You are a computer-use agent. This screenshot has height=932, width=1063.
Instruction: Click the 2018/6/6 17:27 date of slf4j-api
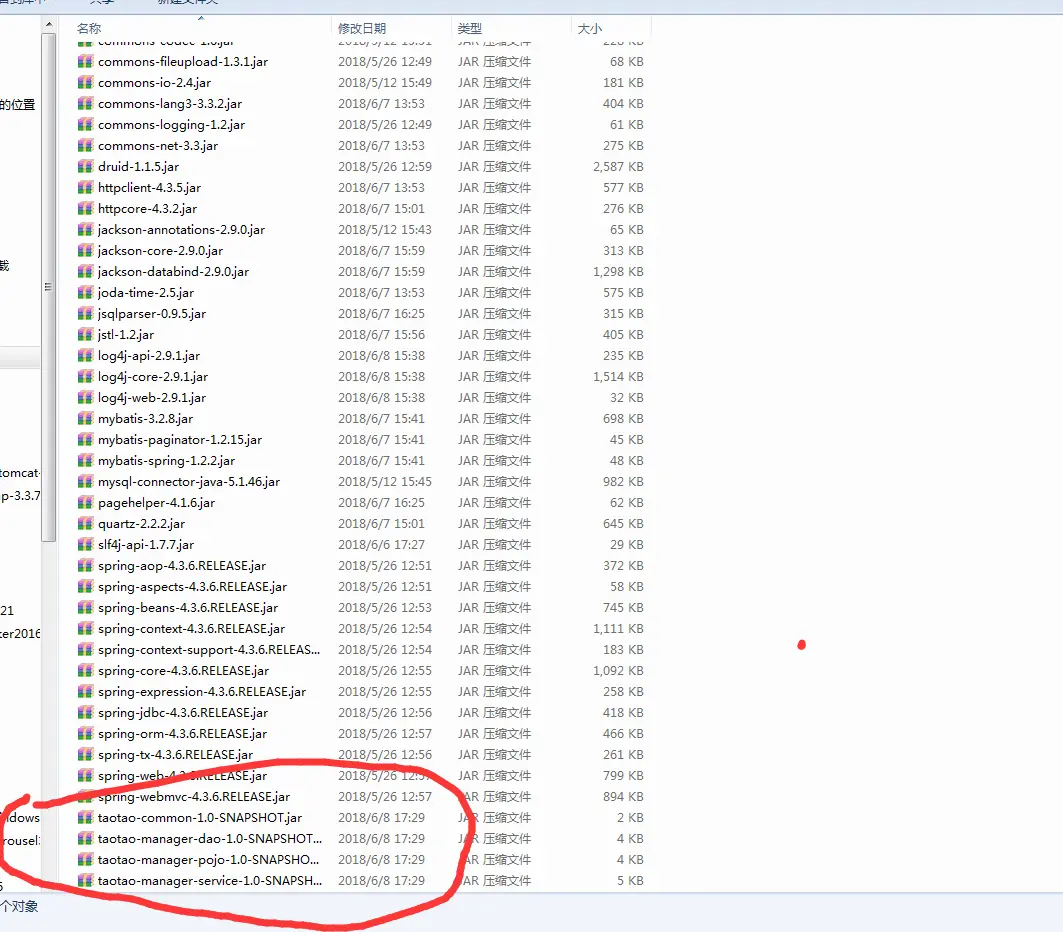pyautogui.click(x=382, y=545)
